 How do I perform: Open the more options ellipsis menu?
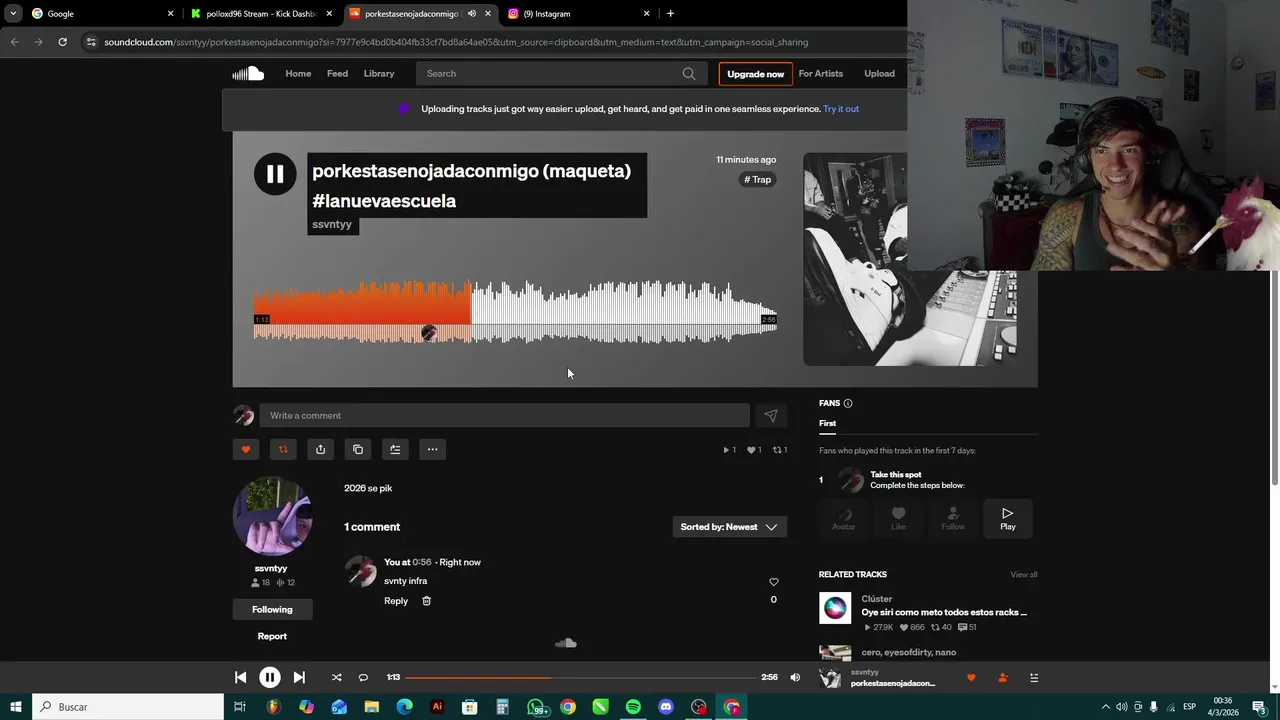click(x=432, y=449)
